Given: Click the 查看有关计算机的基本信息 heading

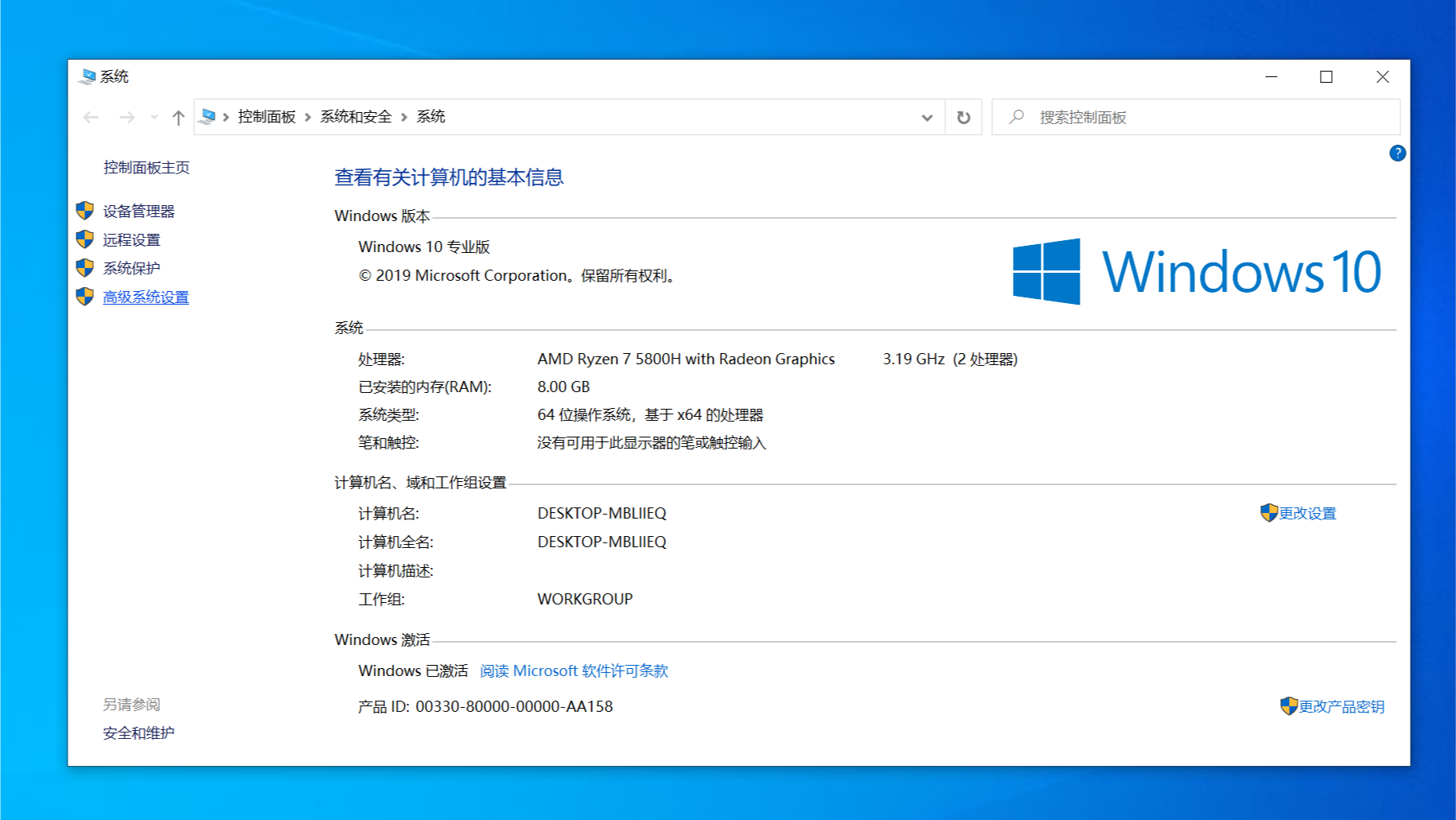Looking at the screenshot, I should 449,177.
